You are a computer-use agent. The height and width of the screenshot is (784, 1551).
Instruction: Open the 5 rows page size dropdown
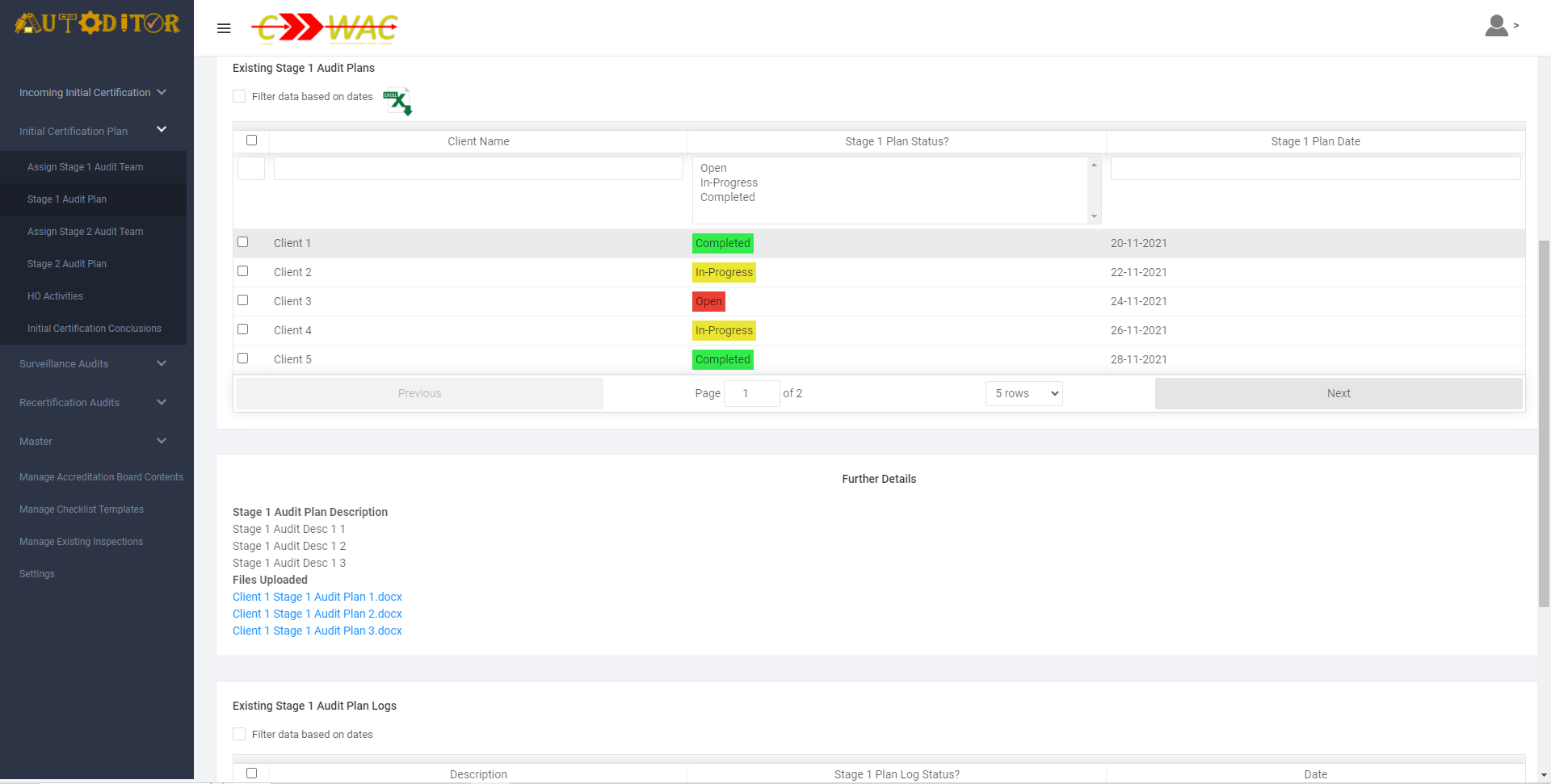coord(1023,393)
